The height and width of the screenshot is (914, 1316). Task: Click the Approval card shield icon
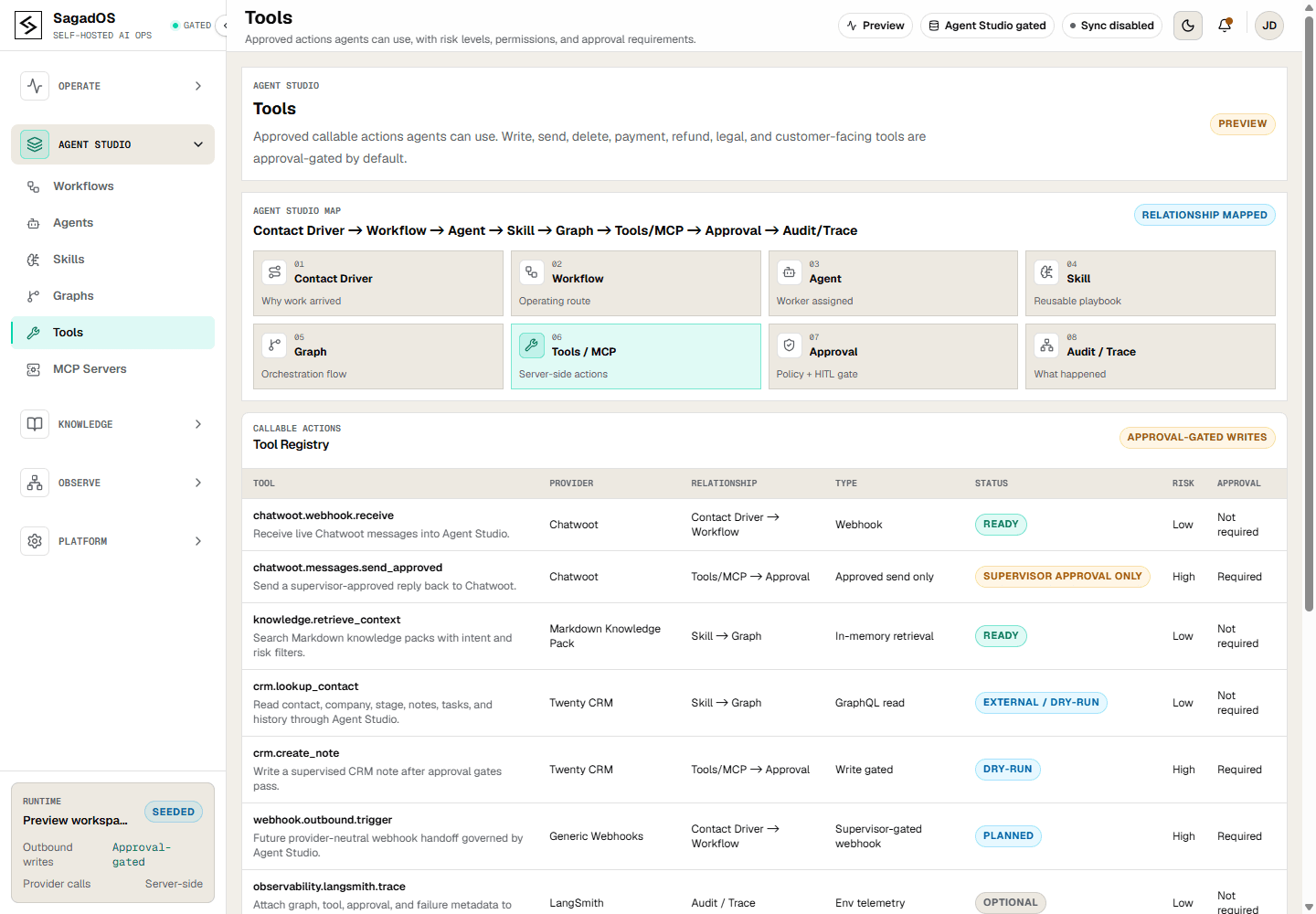pyautogui.click(x=790, y=345)
